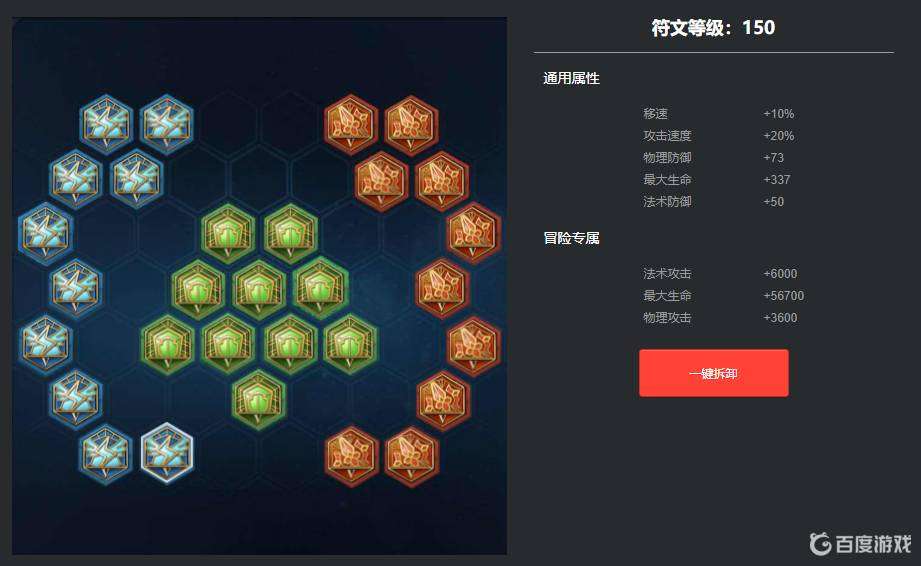Choose the top-right red crystal rune in the uppermost row
This screenshot has width=921, height=566.
click(x=411, y=125)
